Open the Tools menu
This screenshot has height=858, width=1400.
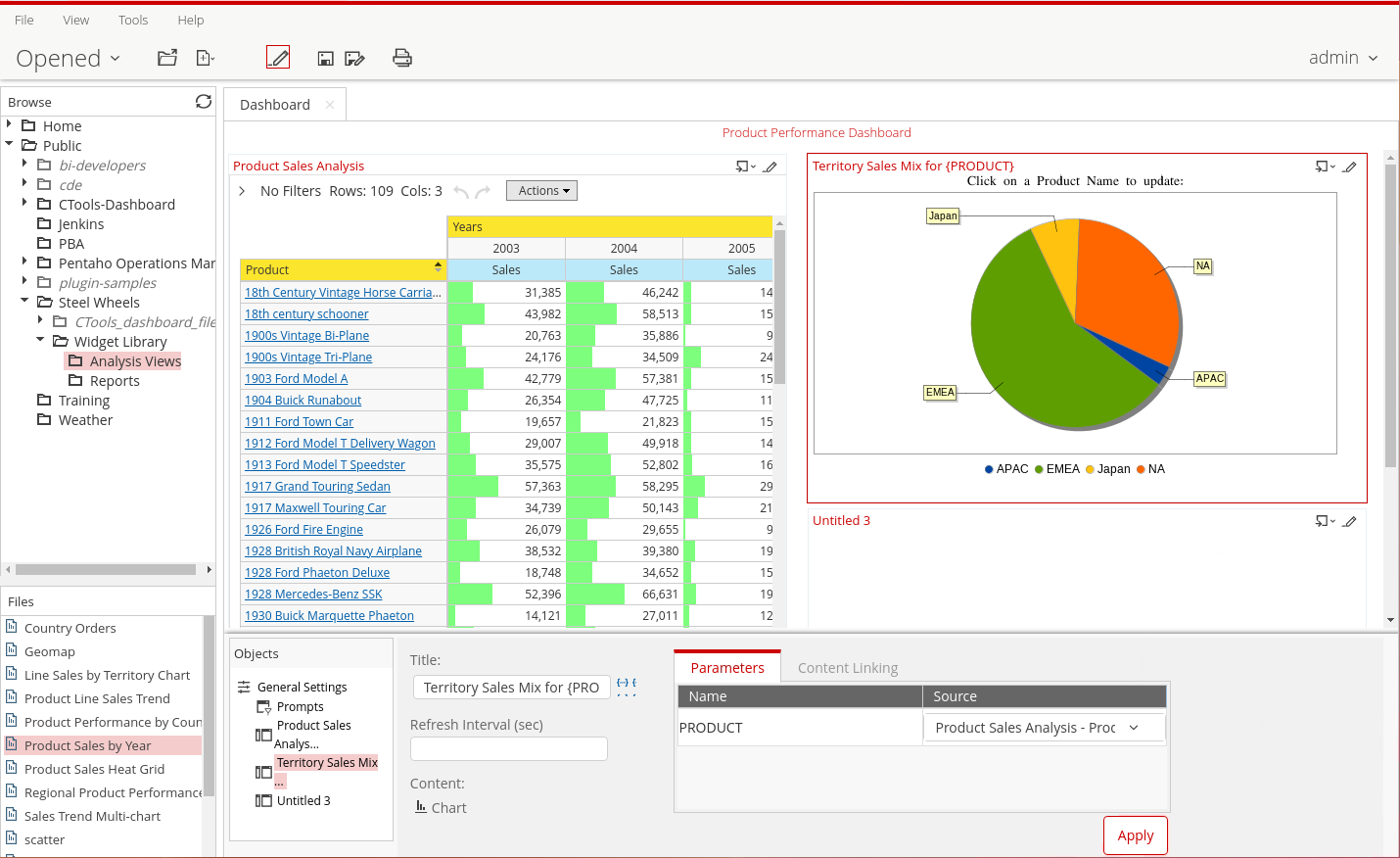point(133,20)
